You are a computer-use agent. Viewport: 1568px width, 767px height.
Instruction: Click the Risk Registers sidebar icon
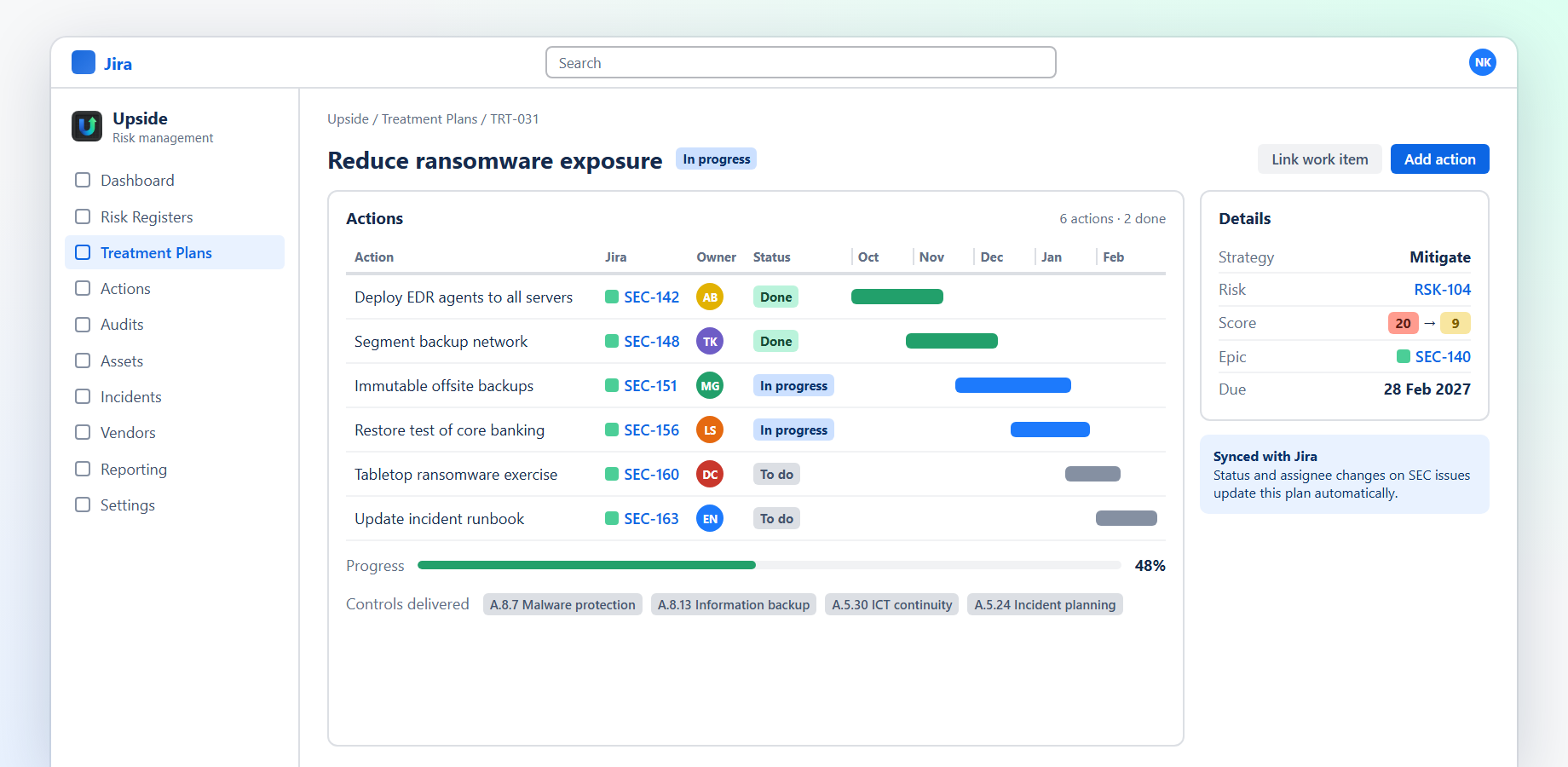click(83, 216)
